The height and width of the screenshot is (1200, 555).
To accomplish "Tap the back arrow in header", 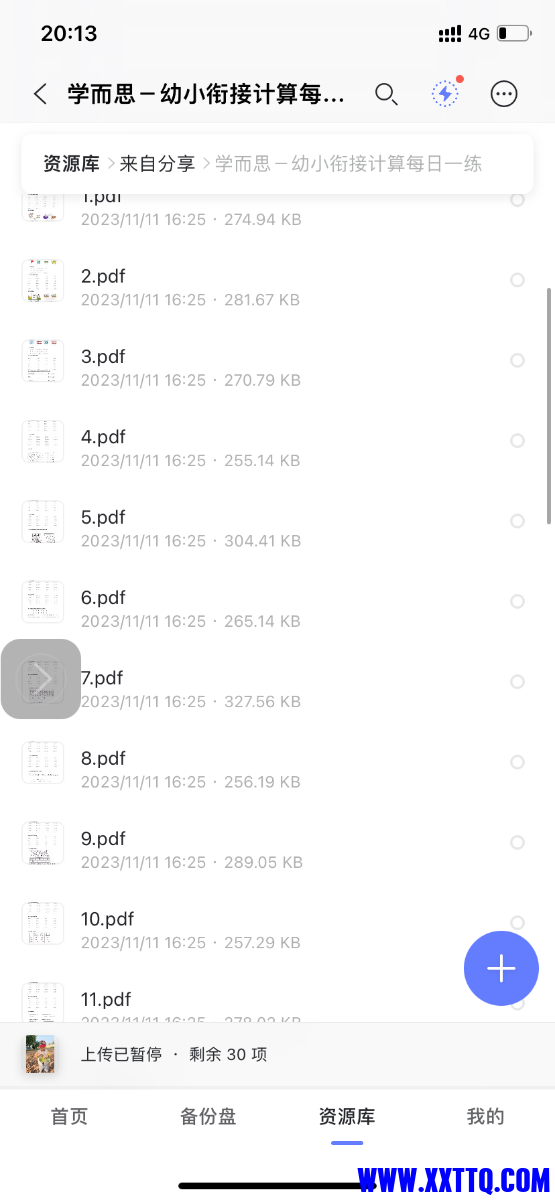I will (40, 94).
